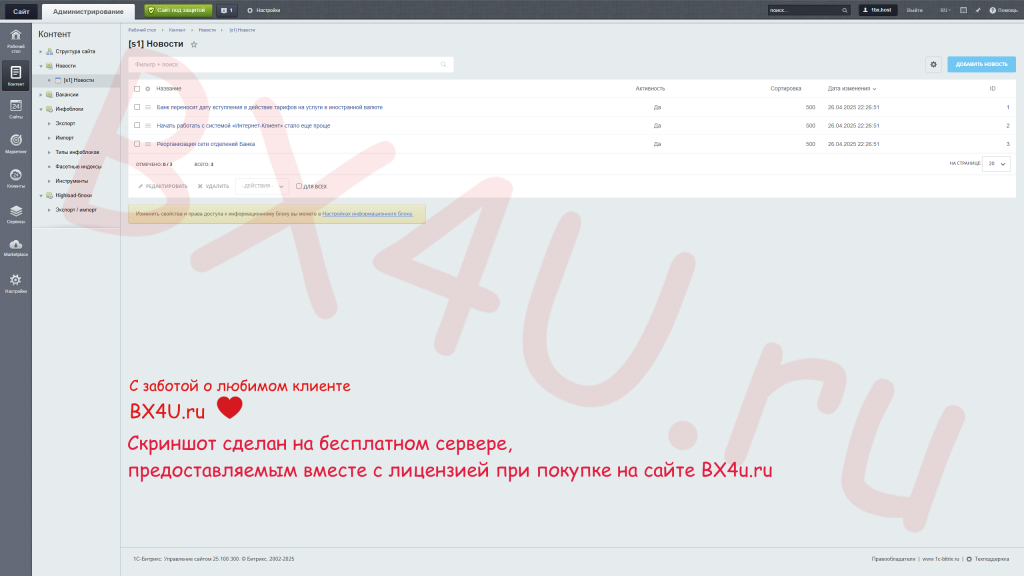The height and width of the screenshot is (576, 1024).
Task: Open the Клиенты section icon in sidebar
Action: [16, 175]
